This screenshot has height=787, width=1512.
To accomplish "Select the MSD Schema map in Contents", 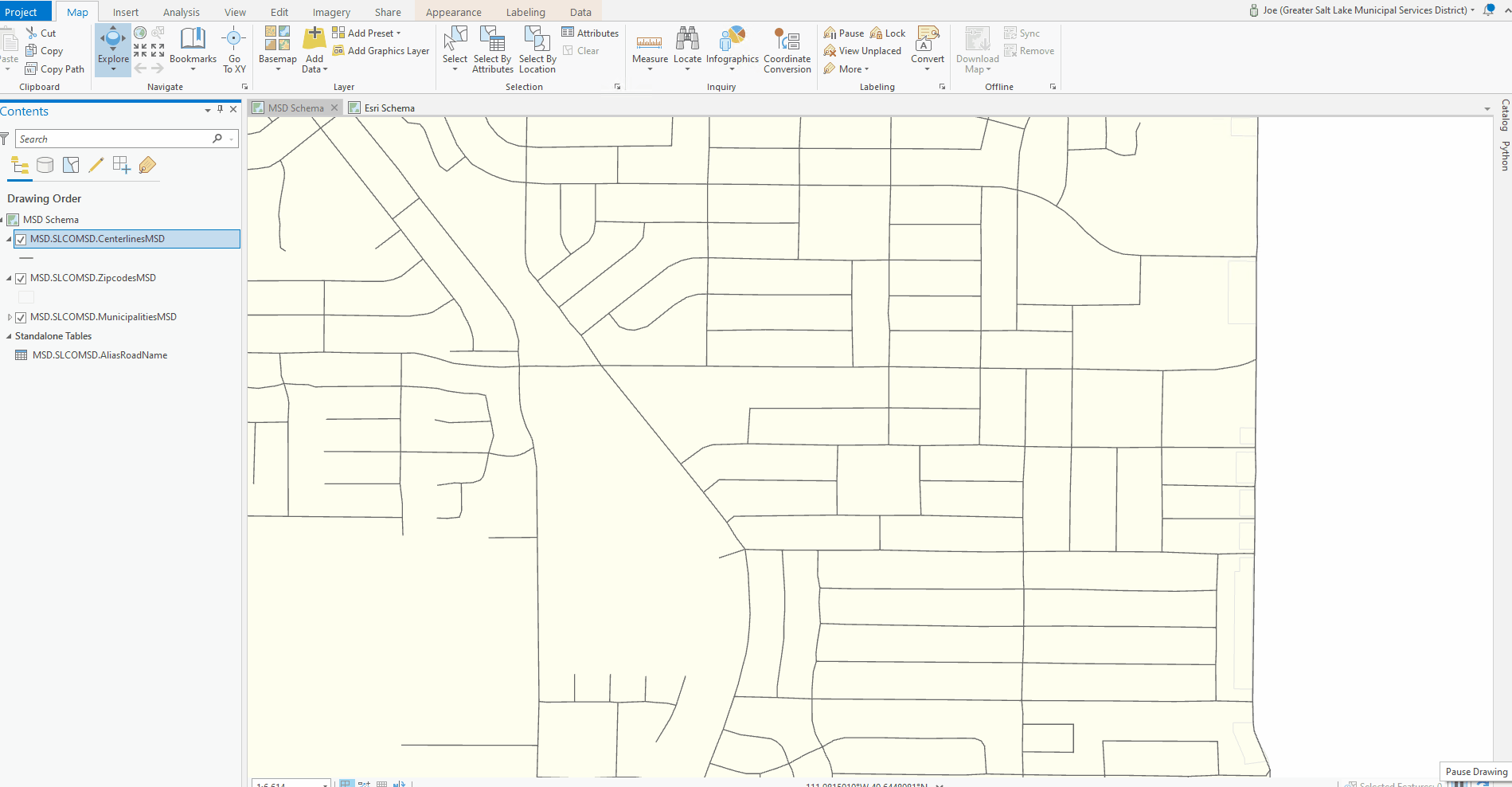I will click(50, 219).
